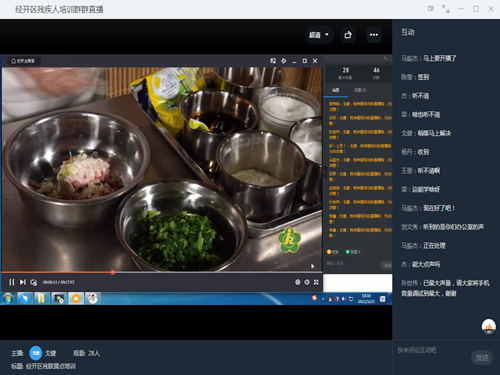Click the volume icon in player controls
Viewport: 500px width, 375px height.
tap(307, 282)
